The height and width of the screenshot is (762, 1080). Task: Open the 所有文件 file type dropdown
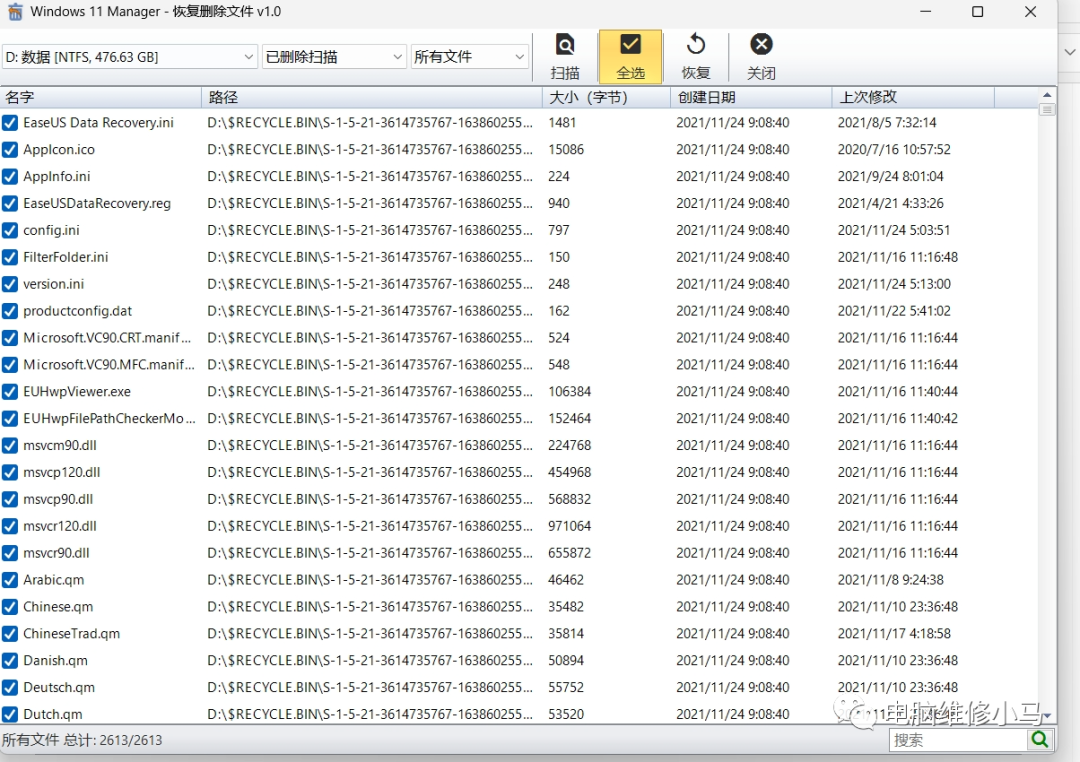pos(470,56)
